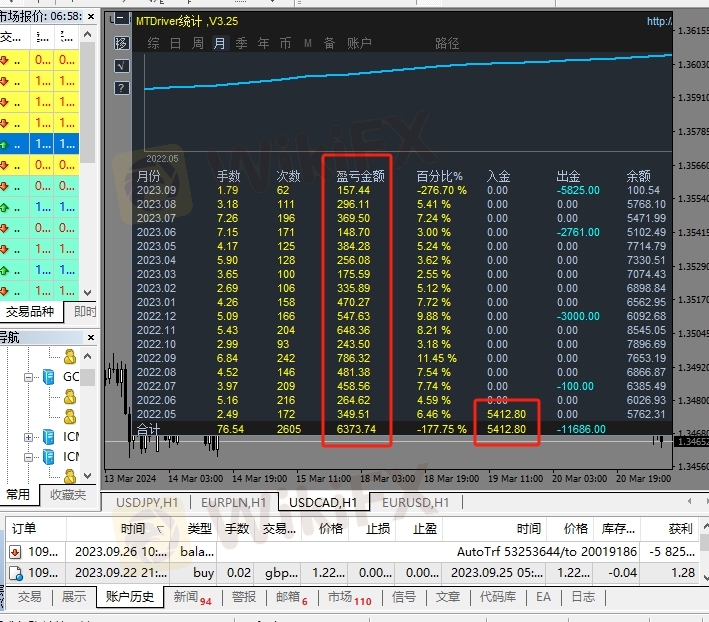Select 常用 tab in navigator
709x622 pixels.
coord(18,495)
